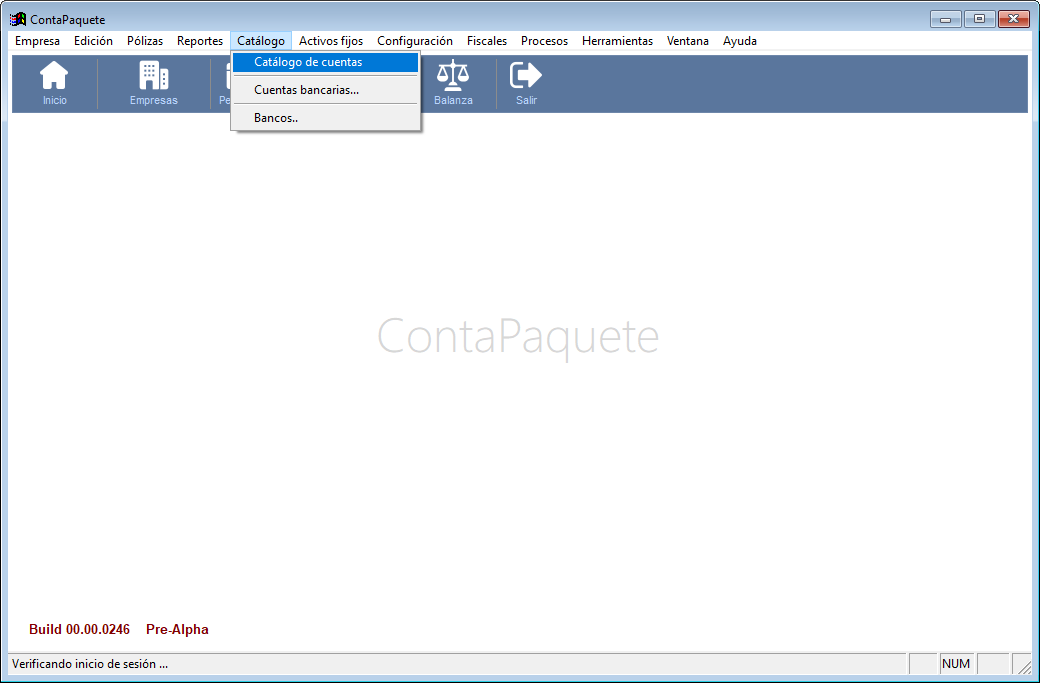Viewport: 1040px width, 683px height.
Task: Click the Pre-Alpha label
Action: click(x=177, y=629)
